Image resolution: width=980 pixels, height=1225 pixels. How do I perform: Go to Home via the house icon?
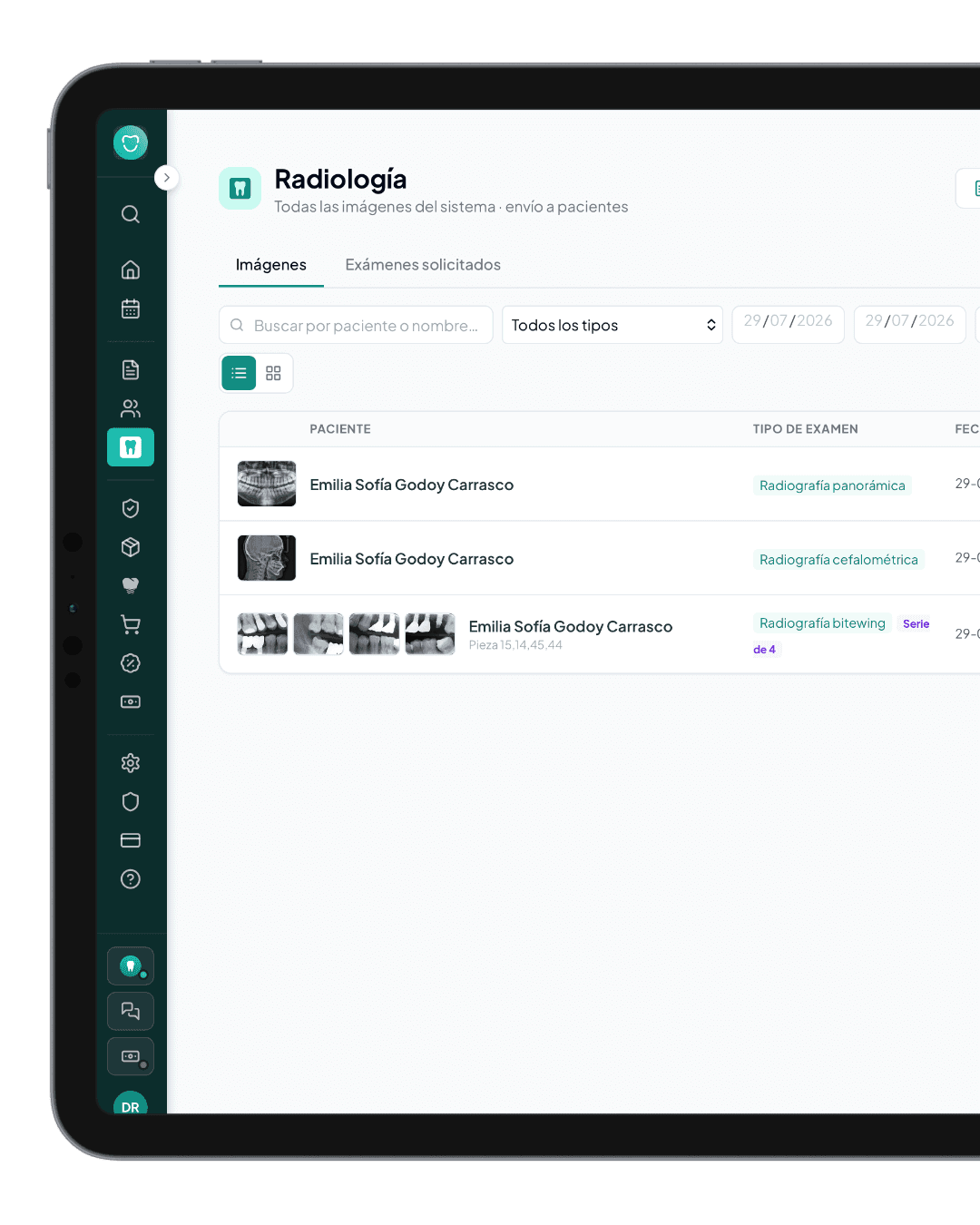pos(131,269)
